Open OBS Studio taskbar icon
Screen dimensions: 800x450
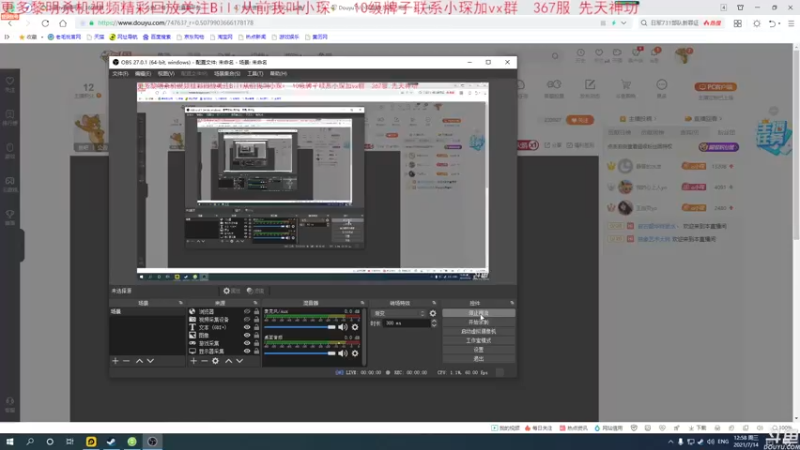point(152,441)
